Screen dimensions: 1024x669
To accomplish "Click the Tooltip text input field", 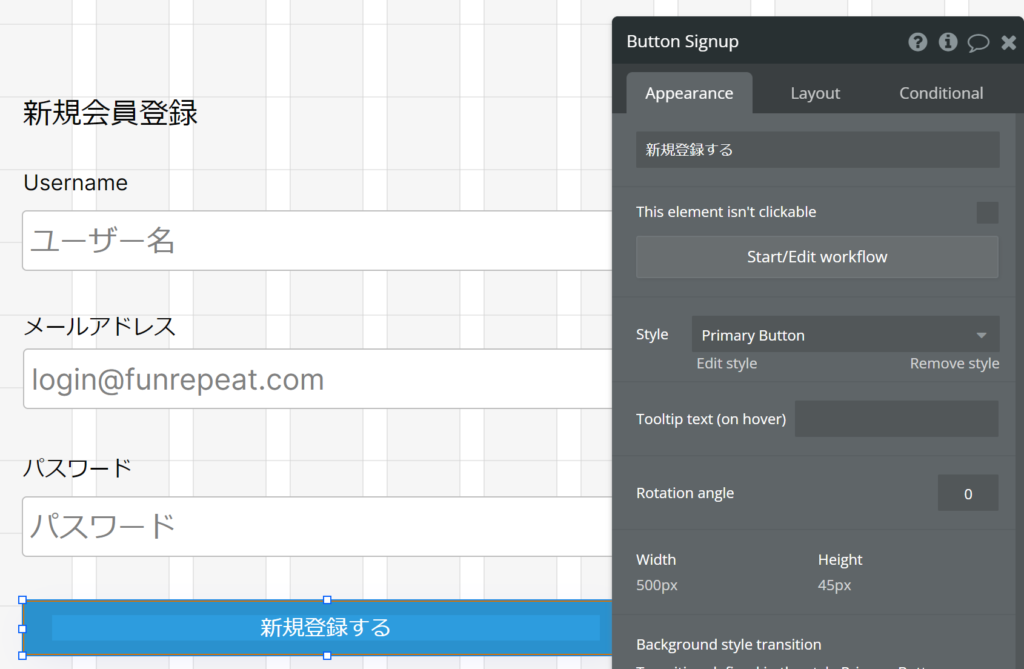I will click(x=896, y=419).
